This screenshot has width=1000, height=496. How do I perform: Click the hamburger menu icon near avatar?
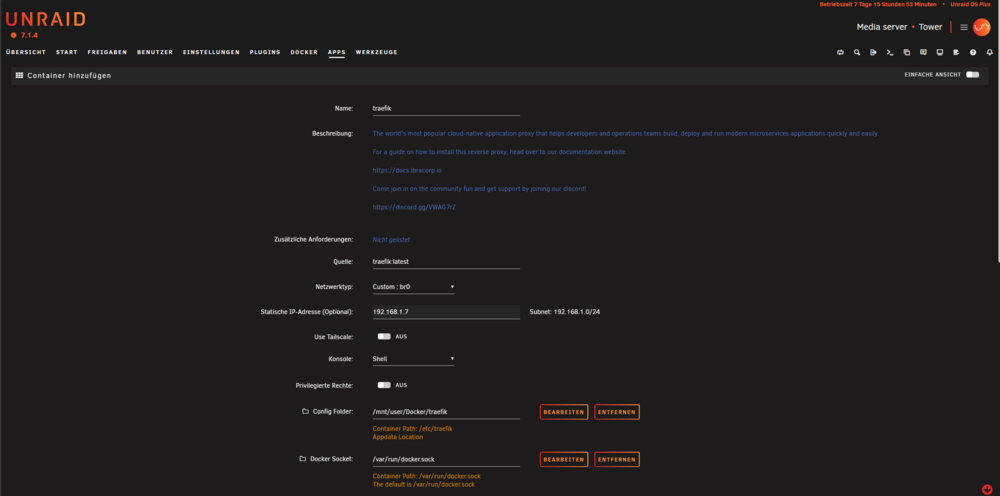point(964,27)
